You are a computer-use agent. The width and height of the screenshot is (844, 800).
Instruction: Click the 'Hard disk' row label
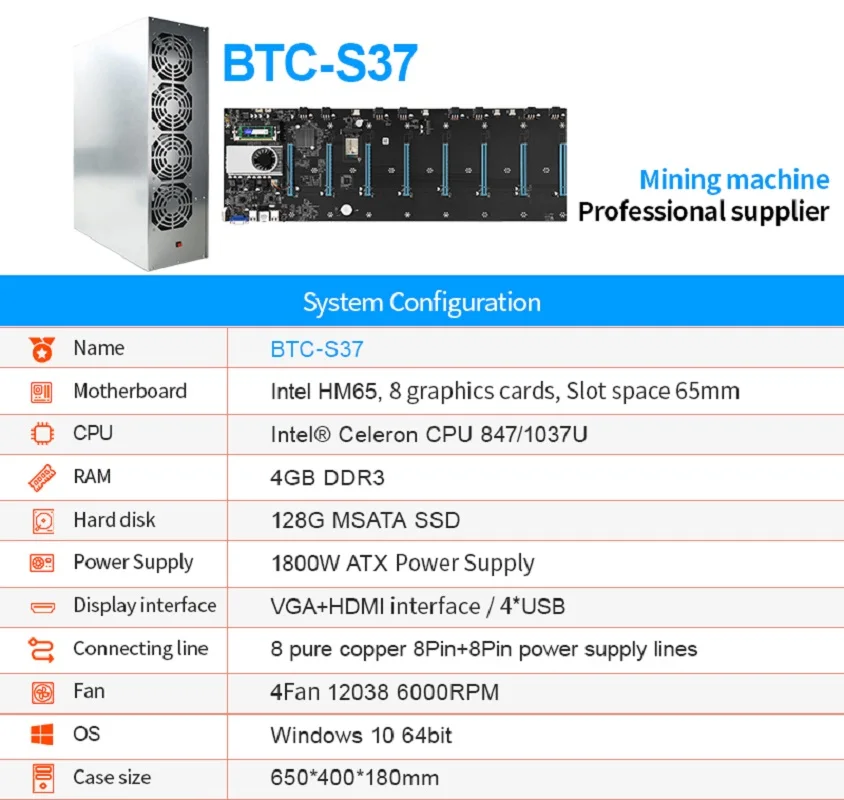pyautogui.click(x=115, y=520)
